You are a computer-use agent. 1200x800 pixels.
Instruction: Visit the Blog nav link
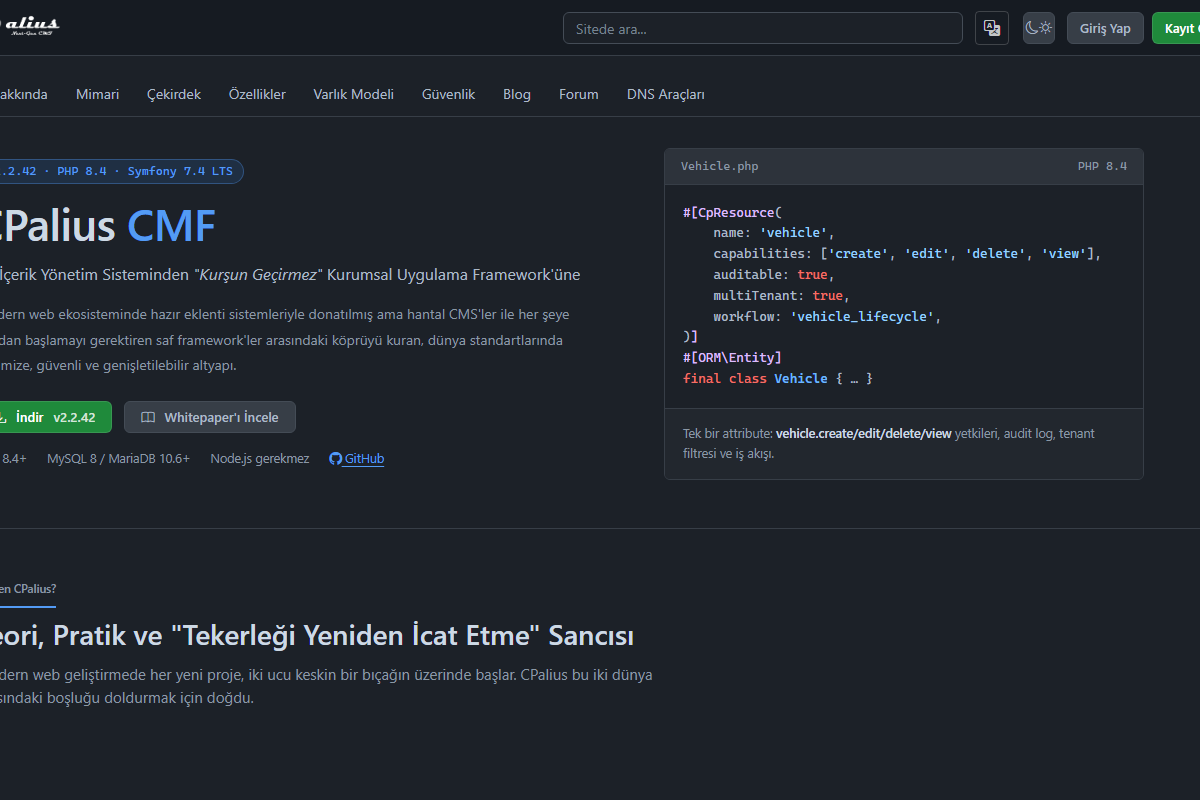517,94
